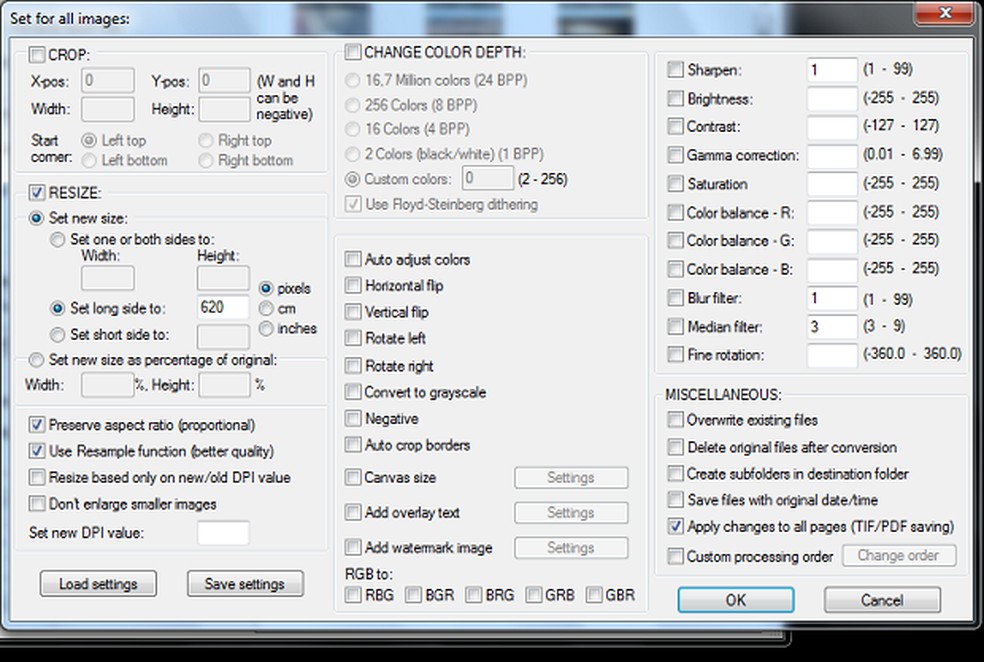
Task: Check Color balance - R
Action: point(676,213)
